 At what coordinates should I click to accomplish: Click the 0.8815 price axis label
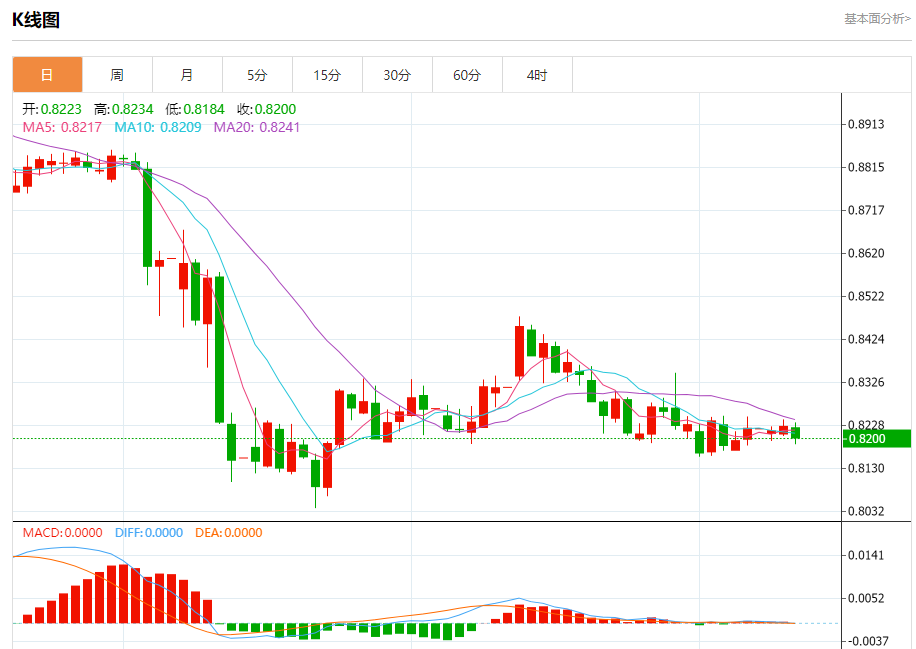click(x=866, y=167)
